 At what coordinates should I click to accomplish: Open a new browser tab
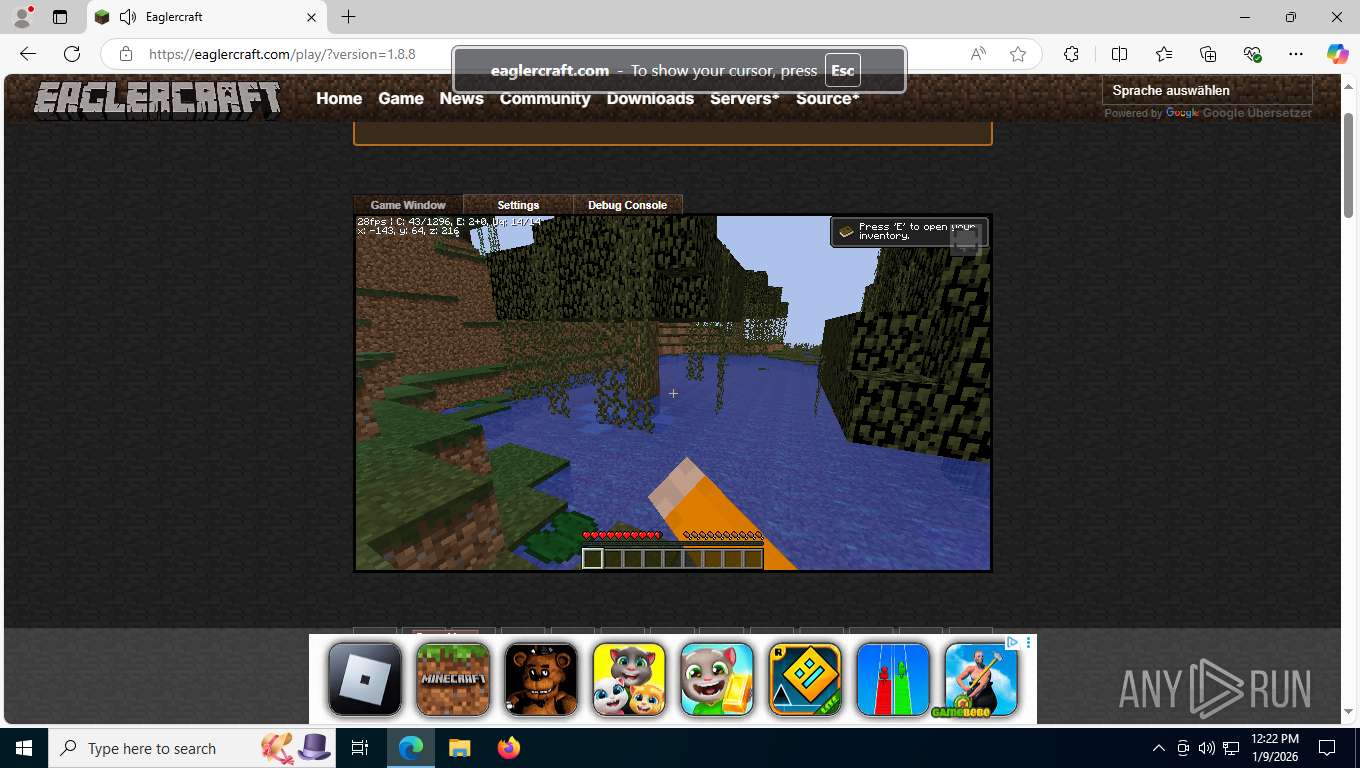click(348, 17)
